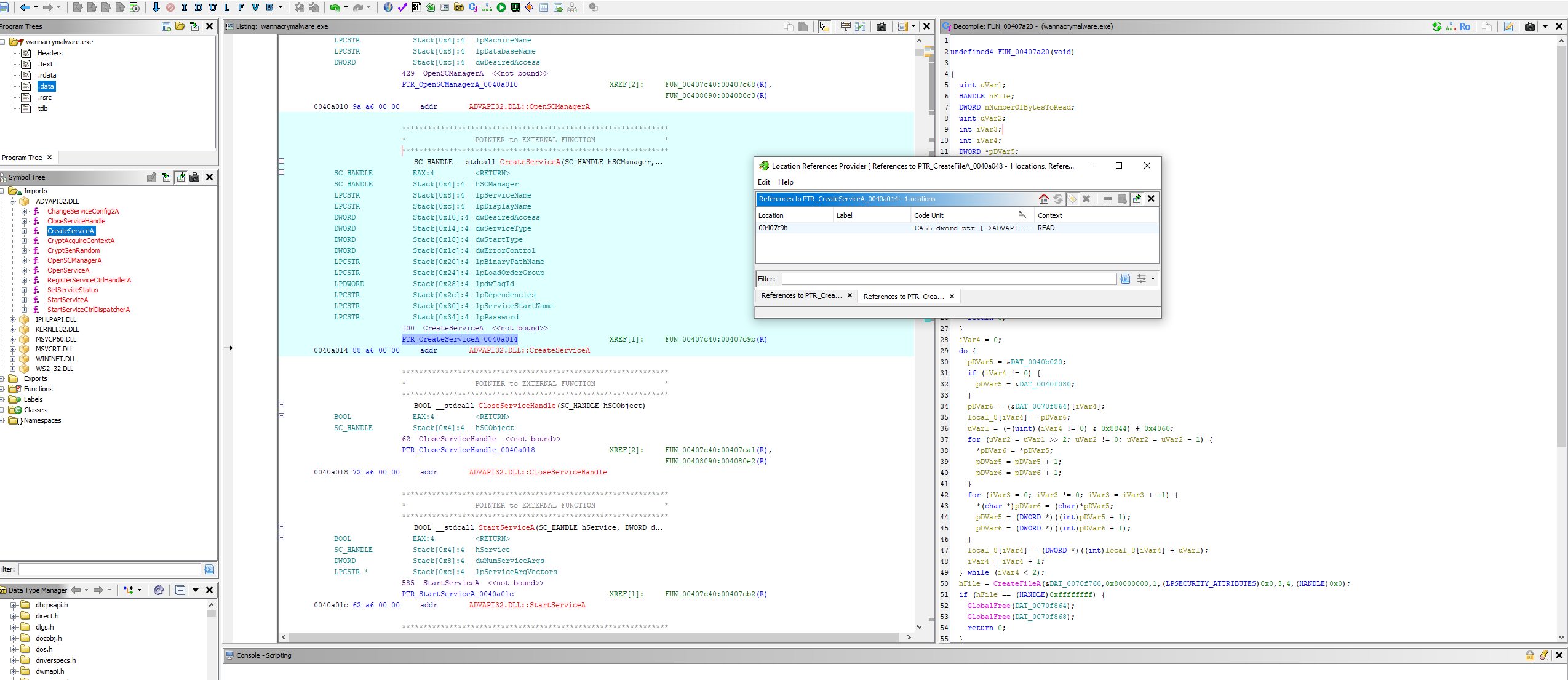The height and width of the screenshot is (680, 1568).
Task: Open the Decompiler Cf toolbar icon
Action: pos(473,7)
